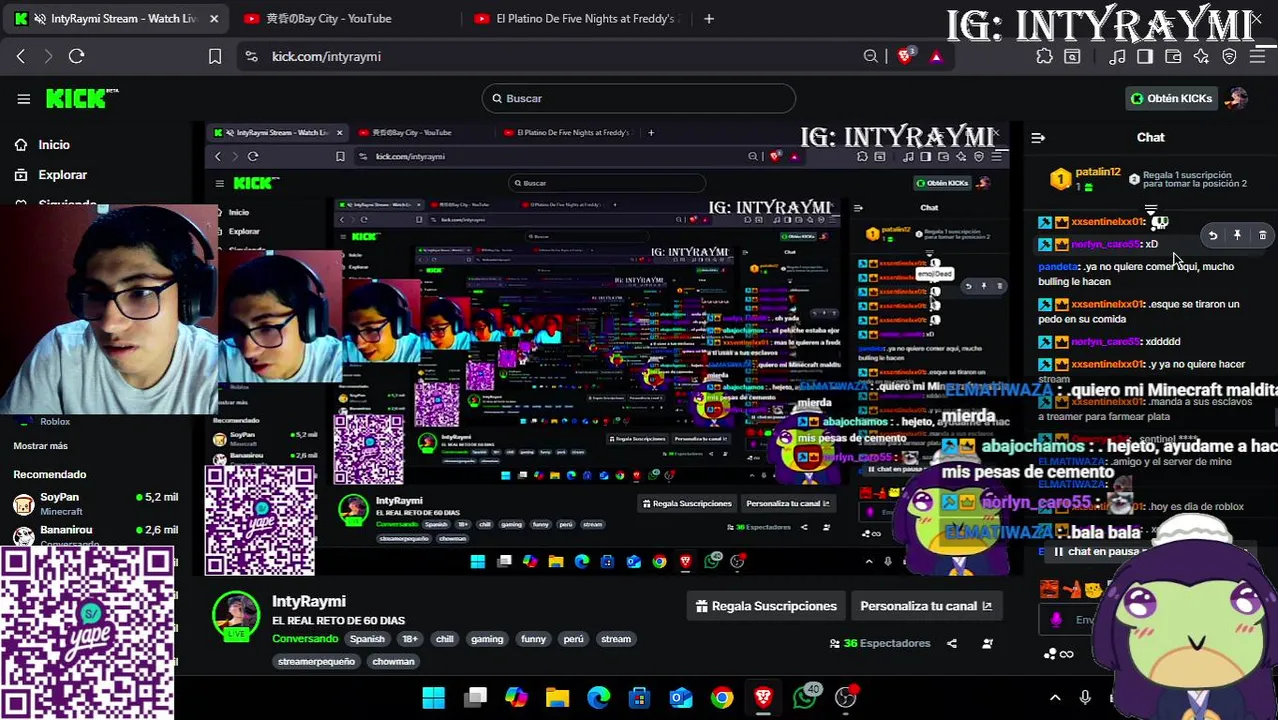
Task: Toggle the browser sidebar panel
Action: (1145, 57)
